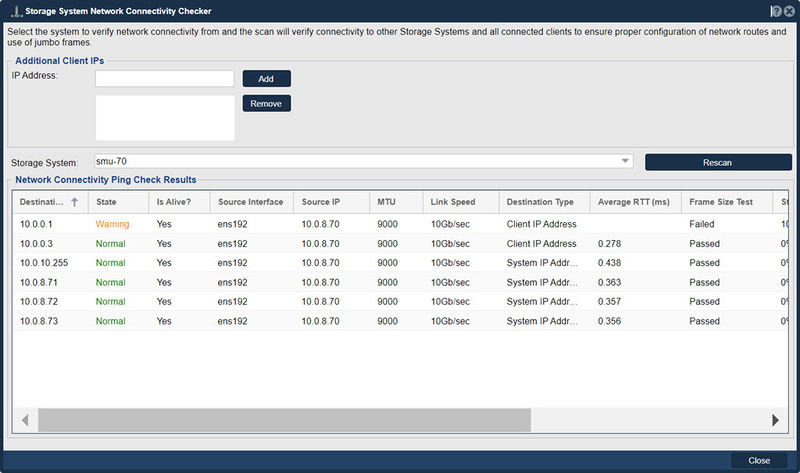
Task: Click the Close button at bottom
Action: click(x=759, y=460)
